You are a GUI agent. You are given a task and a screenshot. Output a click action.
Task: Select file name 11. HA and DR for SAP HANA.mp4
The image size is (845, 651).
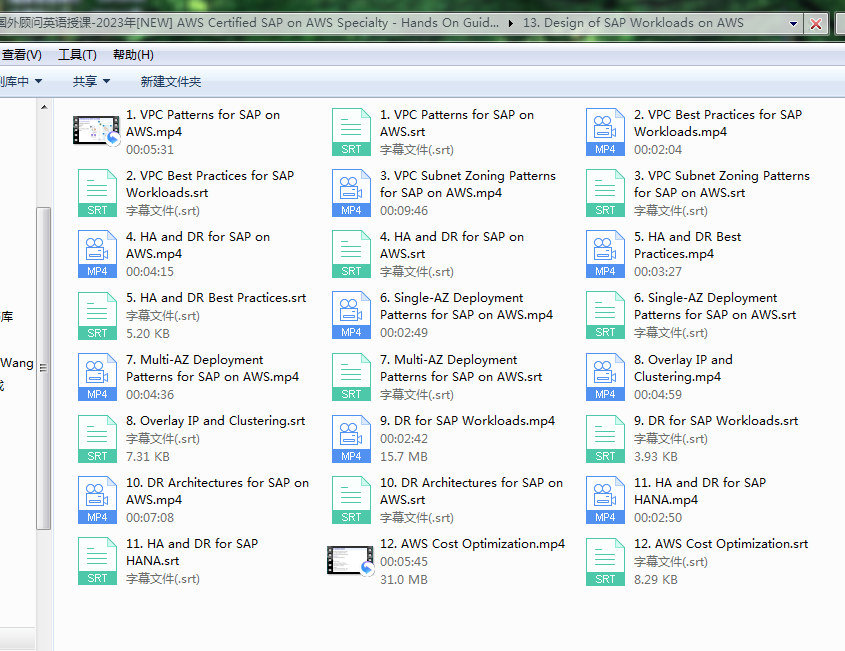pyautogui.click(x=699, y=491)
